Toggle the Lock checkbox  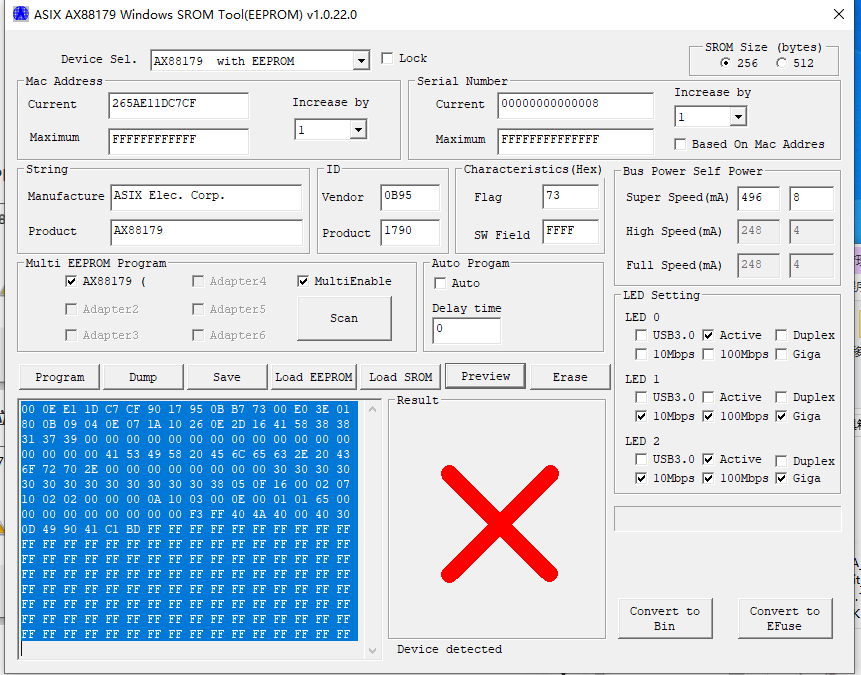tap(387, 58)
